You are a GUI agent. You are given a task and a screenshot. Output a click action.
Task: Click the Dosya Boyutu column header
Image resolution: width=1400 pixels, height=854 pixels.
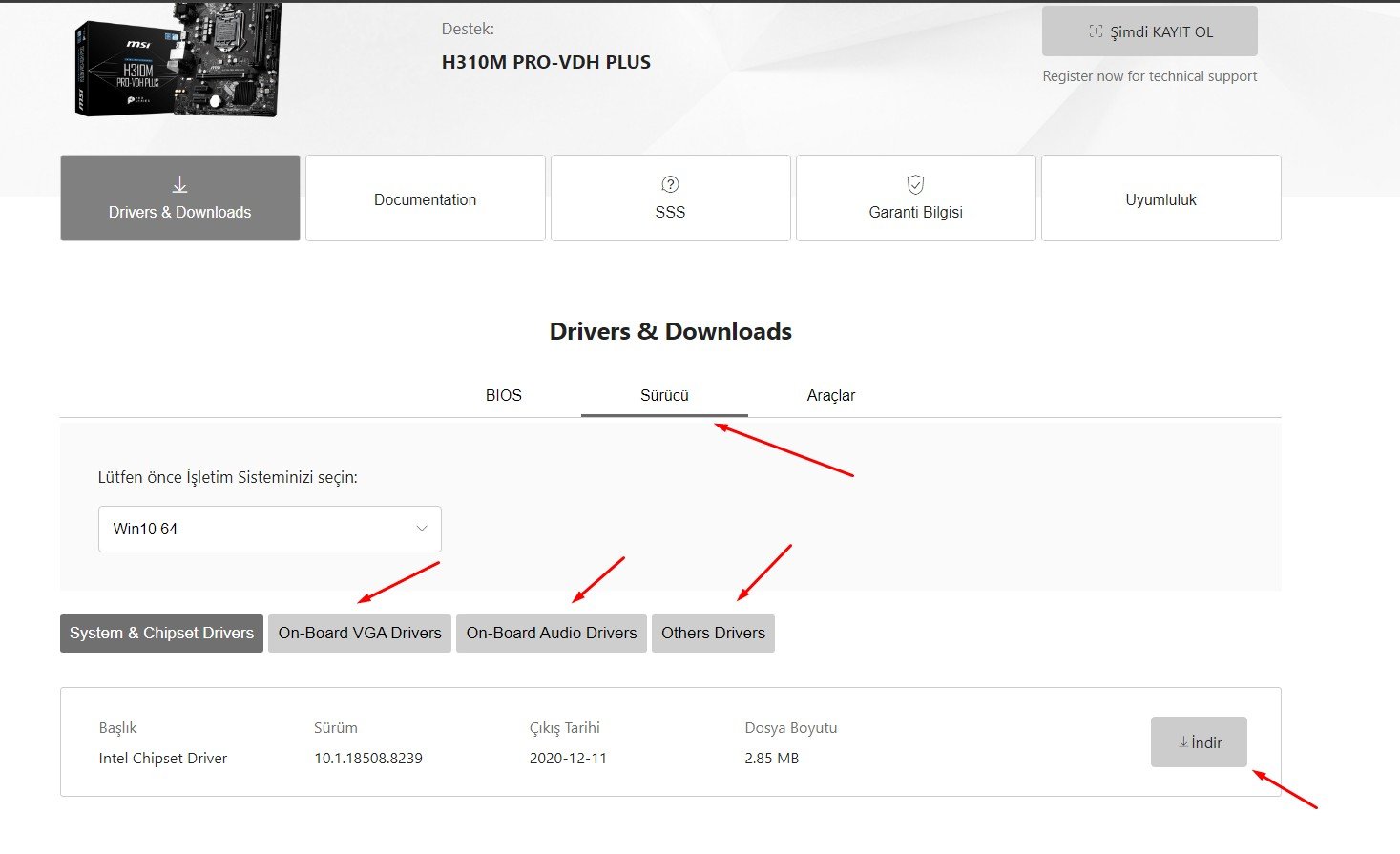(791, 728)
